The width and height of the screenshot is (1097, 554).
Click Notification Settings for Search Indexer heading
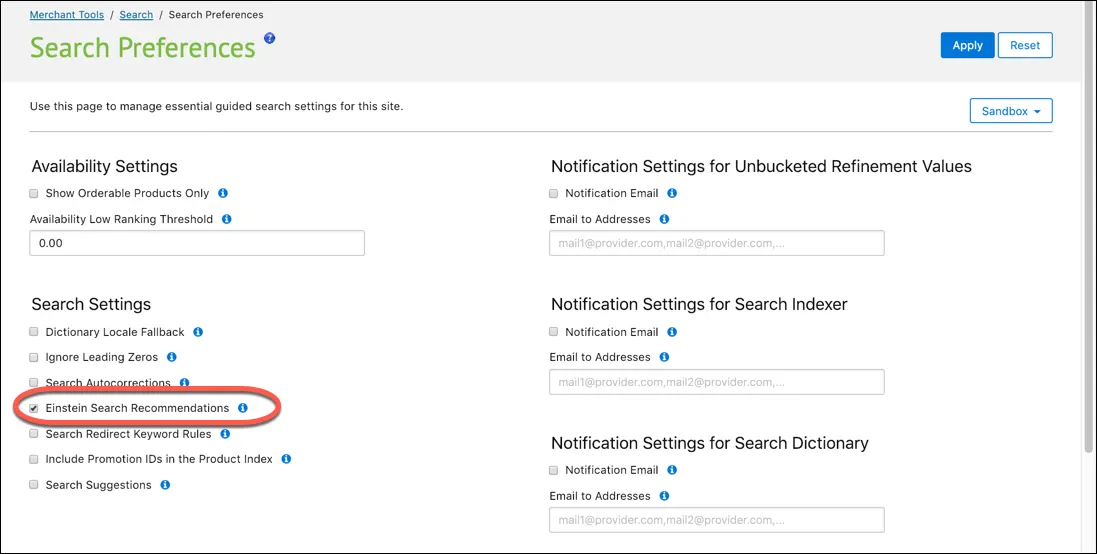pos(699,304)
